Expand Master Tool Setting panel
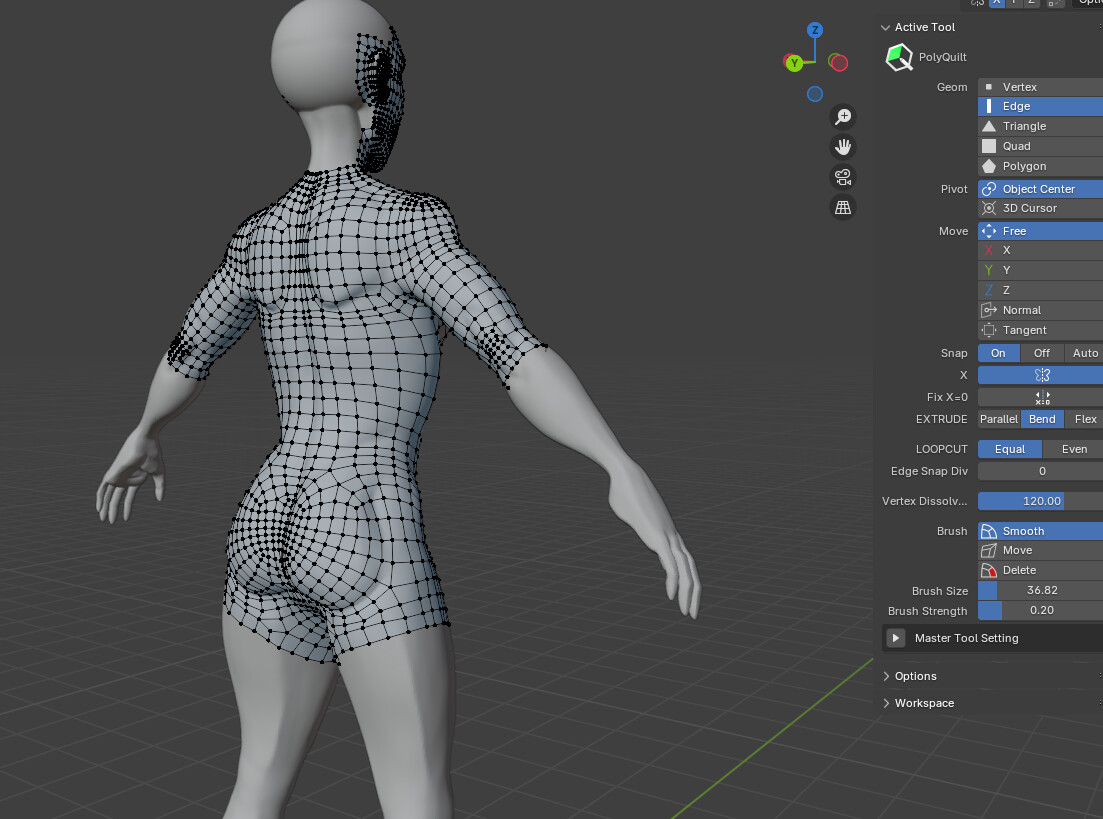The width and height of the screenshot is (1103, 819). point(895,638)
